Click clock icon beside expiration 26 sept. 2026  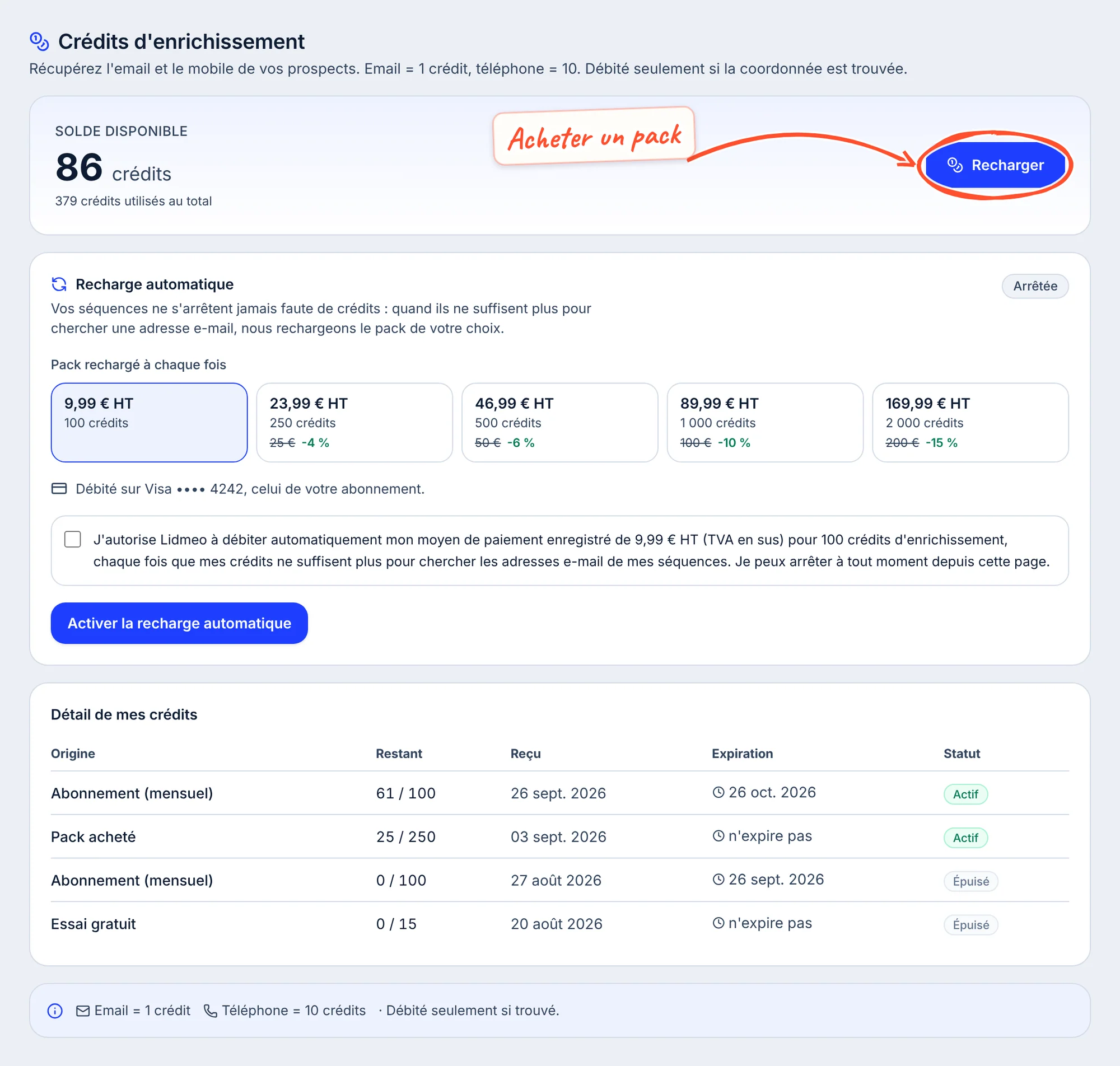coord(719,879)
